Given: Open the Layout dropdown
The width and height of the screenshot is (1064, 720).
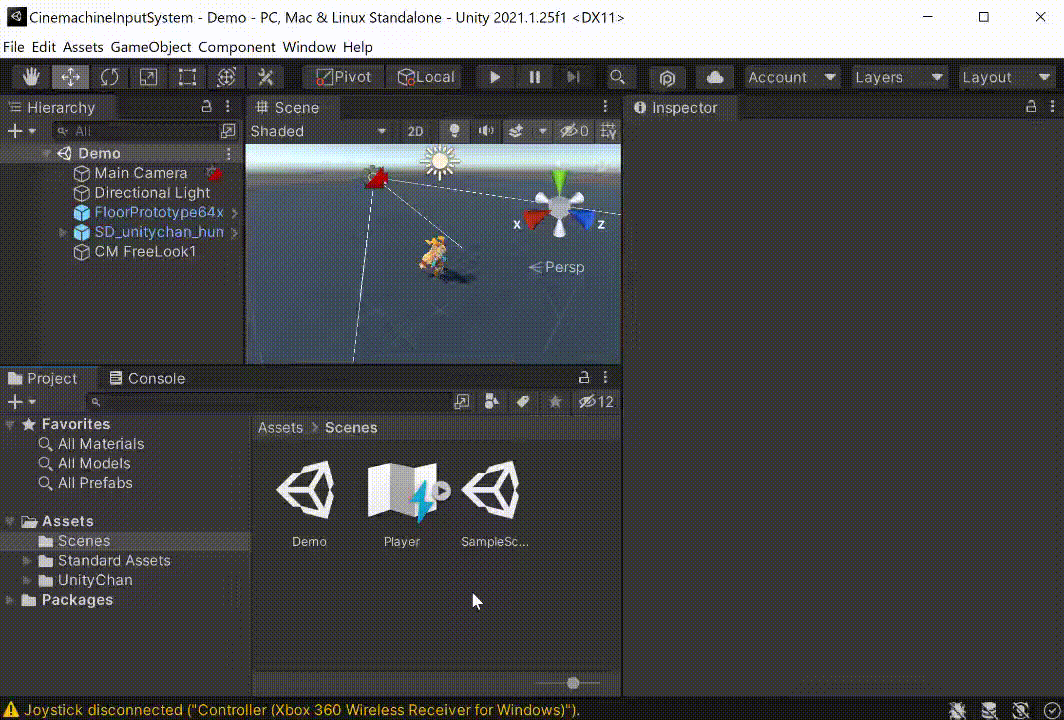Looking at the screenshot, I should (x=1006, y=77).
